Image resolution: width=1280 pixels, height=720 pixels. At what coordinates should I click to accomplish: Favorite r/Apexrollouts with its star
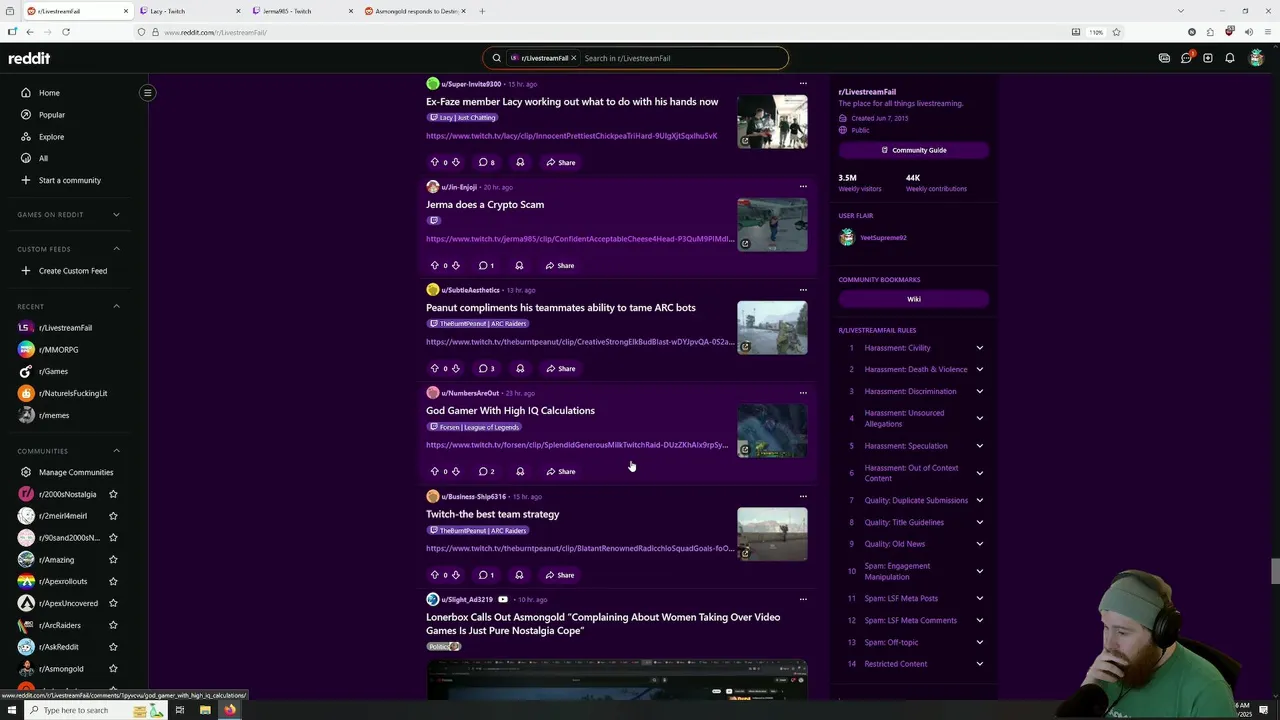[113, 581]
